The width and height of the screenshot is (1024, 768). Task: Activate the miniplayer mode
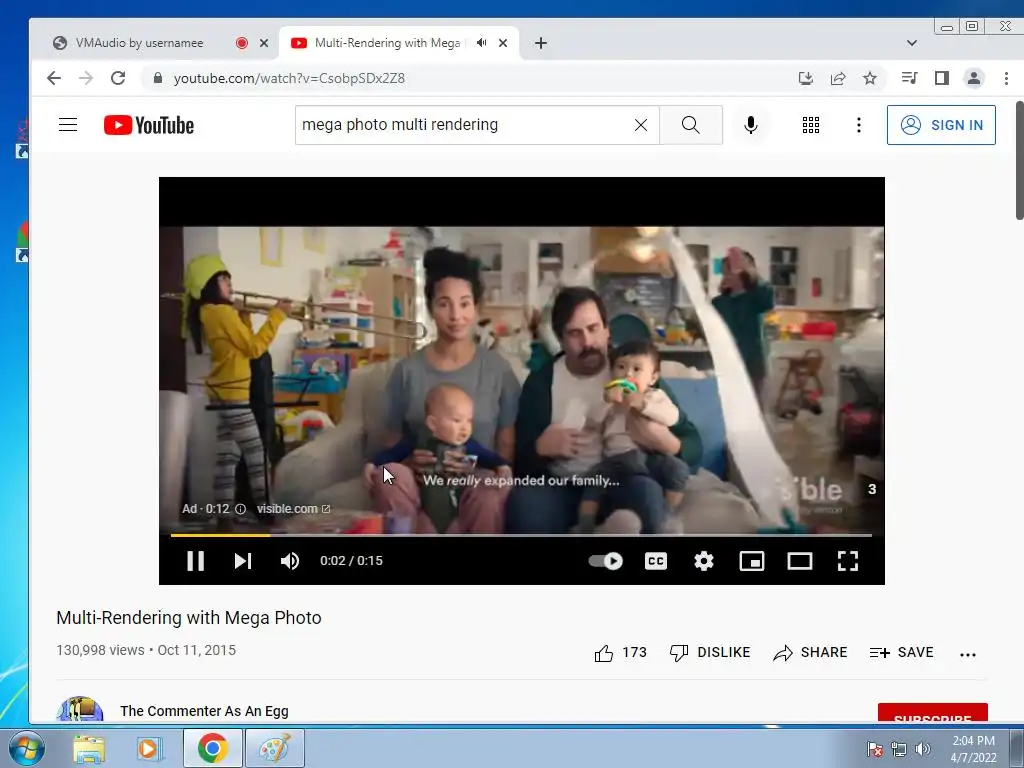pyautogui.click(x=752, y=561)
